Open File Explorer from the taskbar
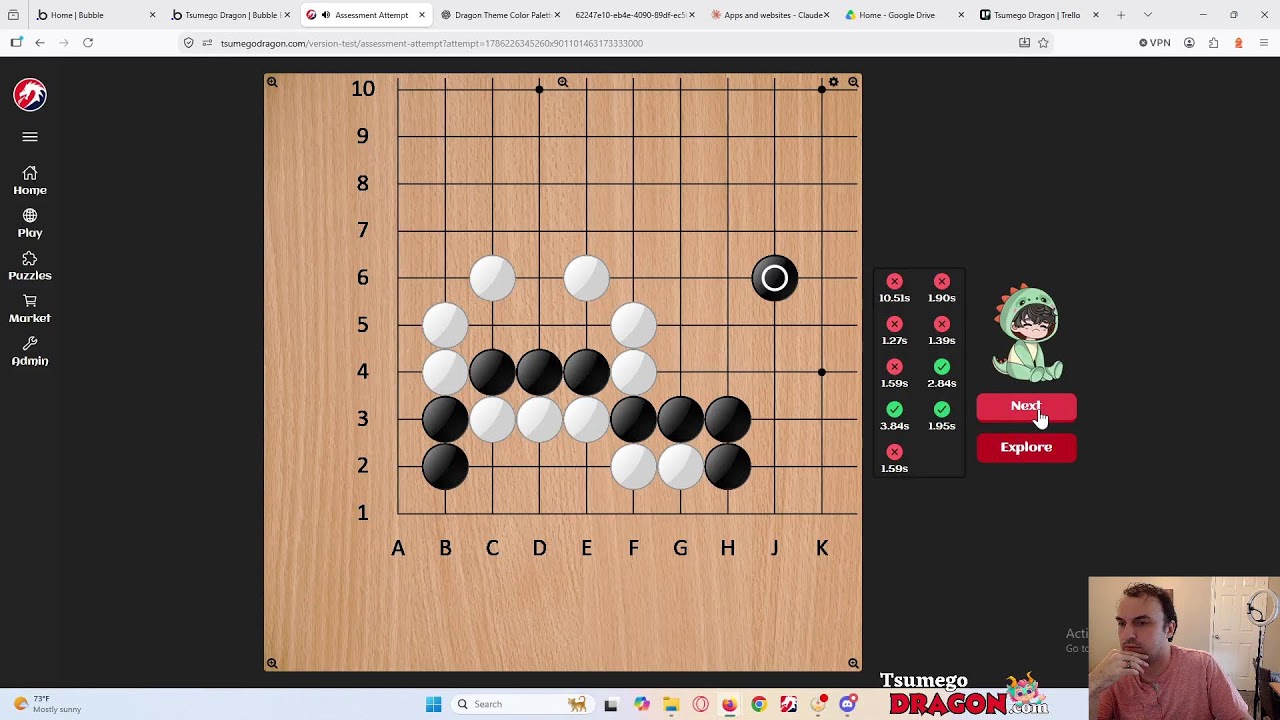This screenshot has width=1280, height=720. tap(670, 704)
